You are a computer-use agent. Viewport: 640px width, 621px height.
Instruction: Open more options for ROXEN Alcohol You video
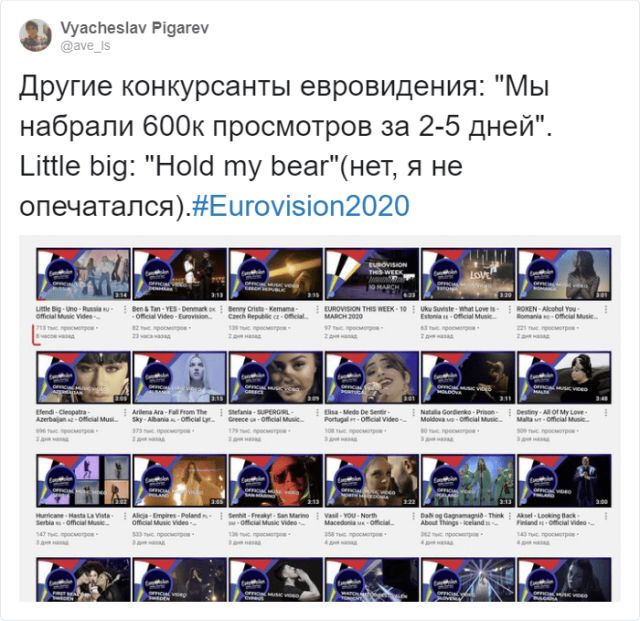(x=606, y=309)
